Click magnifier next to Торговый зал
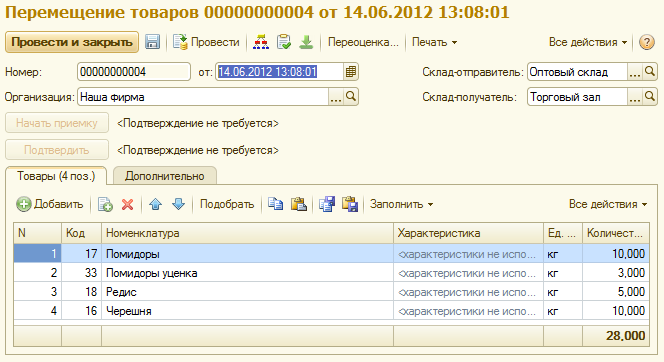This screenshot has width=664, height=362. point(650,97)
